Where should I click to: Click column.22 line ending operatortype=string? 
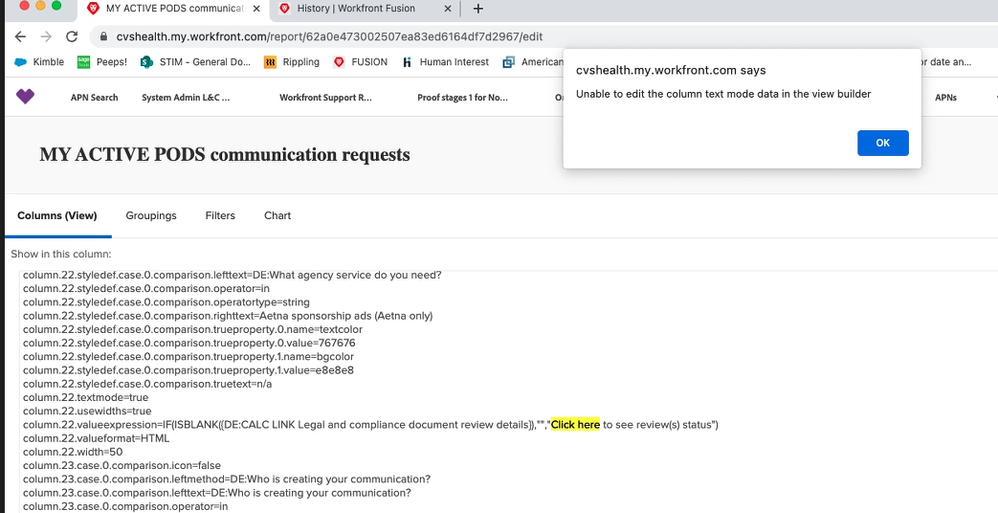click(x=166, y=302)
